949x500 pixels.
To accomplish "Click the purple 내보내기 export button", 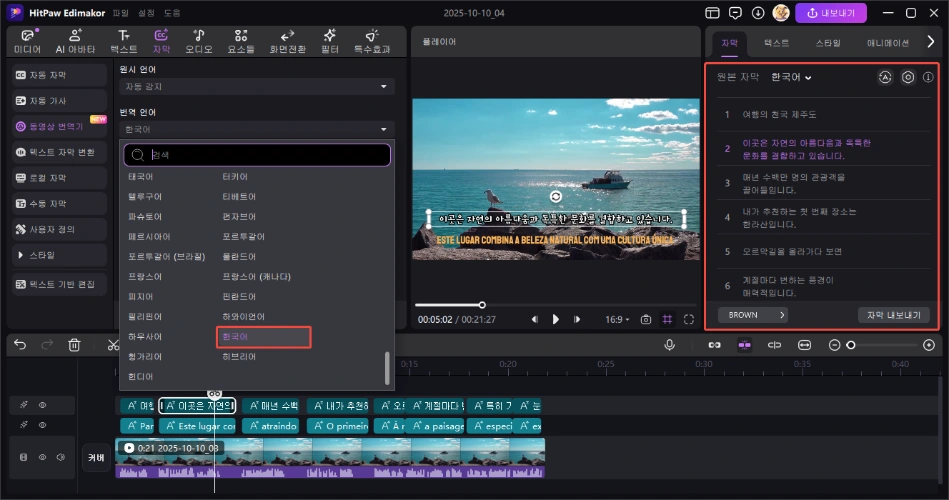I will [x=830, y=14].
